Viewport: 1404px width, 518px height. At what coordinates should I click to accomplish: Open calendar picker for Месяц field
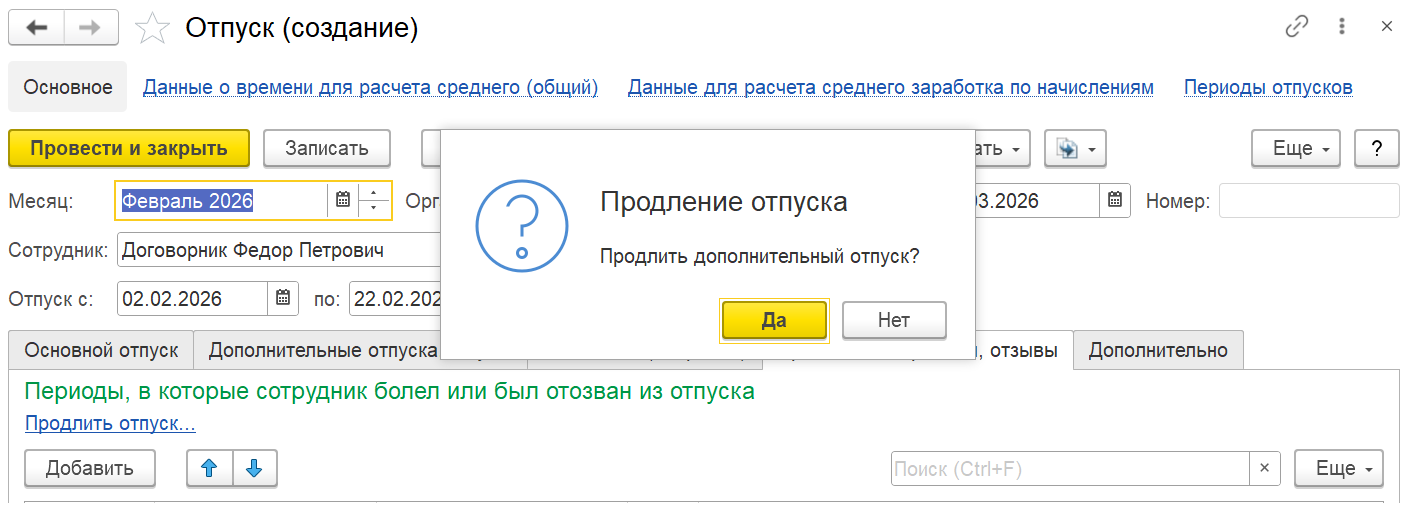(x=343, y=200)
